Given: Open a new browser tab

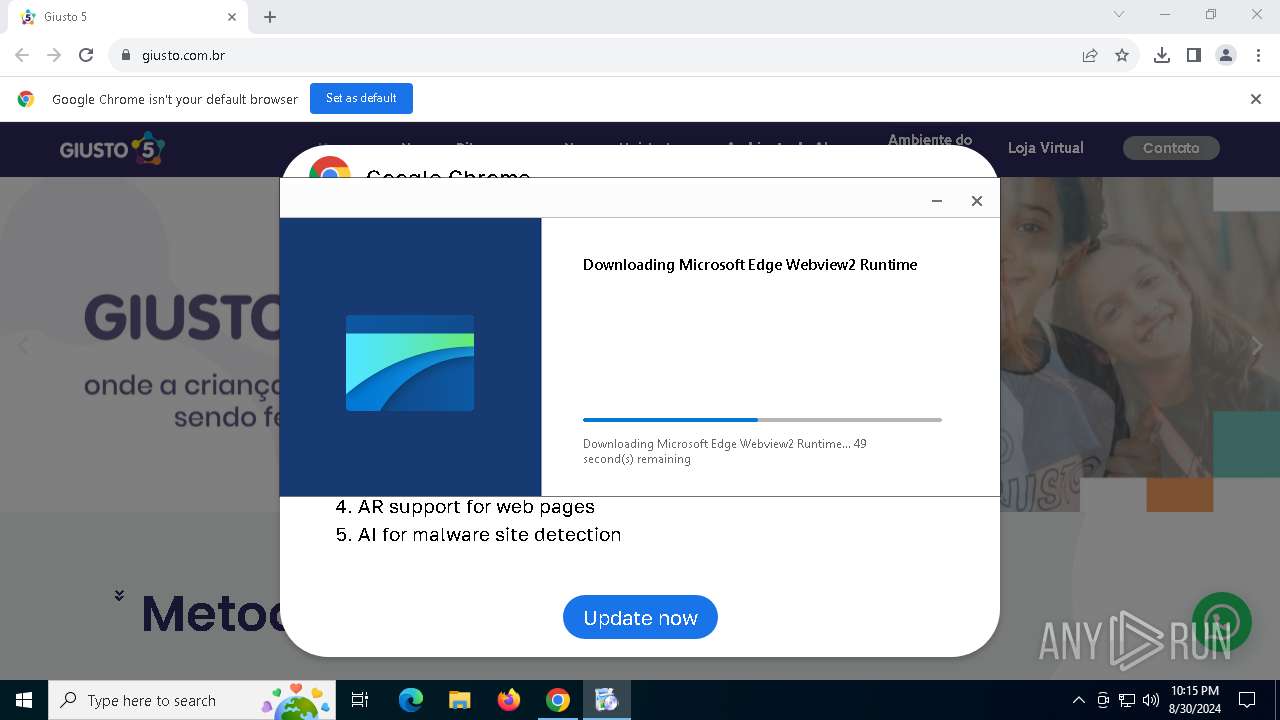Looking at the screenshot, I should pos(270,17).
